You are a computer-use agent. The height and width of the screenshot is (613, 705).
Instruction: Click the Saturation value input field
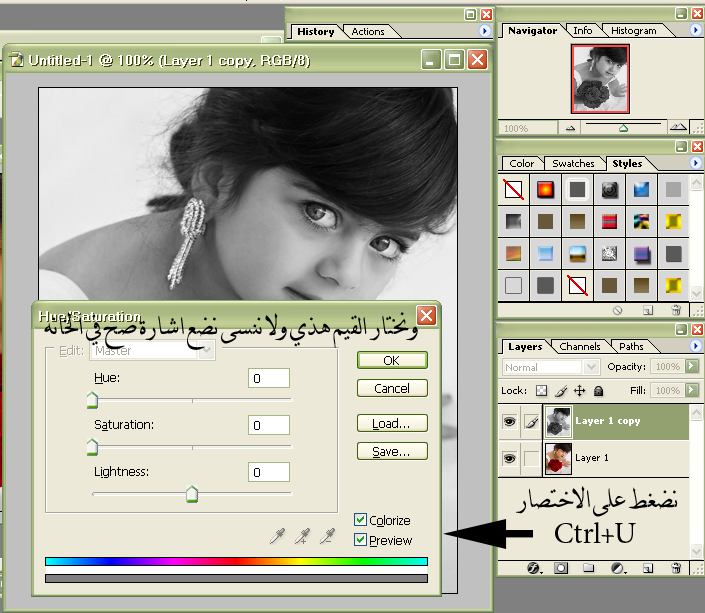[269, 425]
